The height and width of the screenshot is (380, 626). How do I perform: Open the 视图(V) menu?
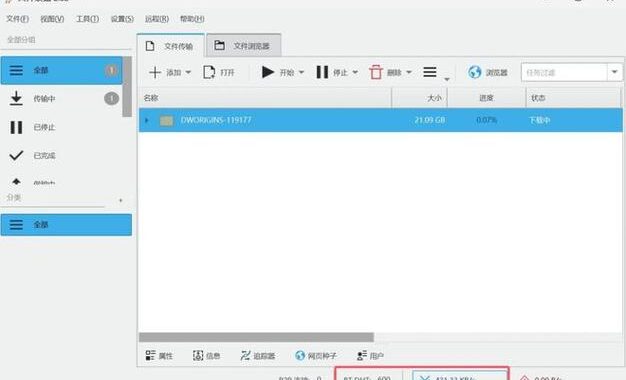(52, 19)
